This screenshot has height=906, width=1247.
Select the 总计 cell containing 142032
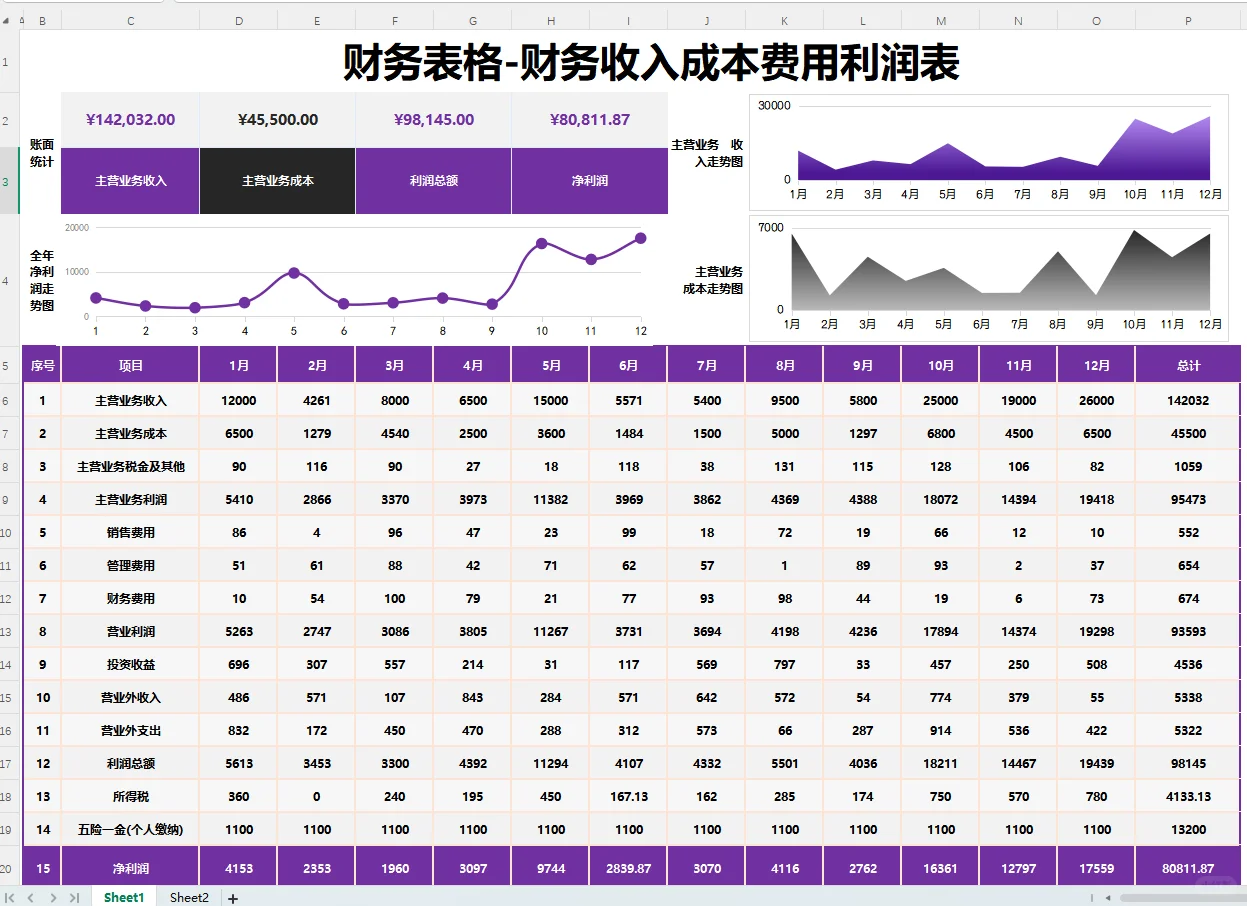[1188, 400]
